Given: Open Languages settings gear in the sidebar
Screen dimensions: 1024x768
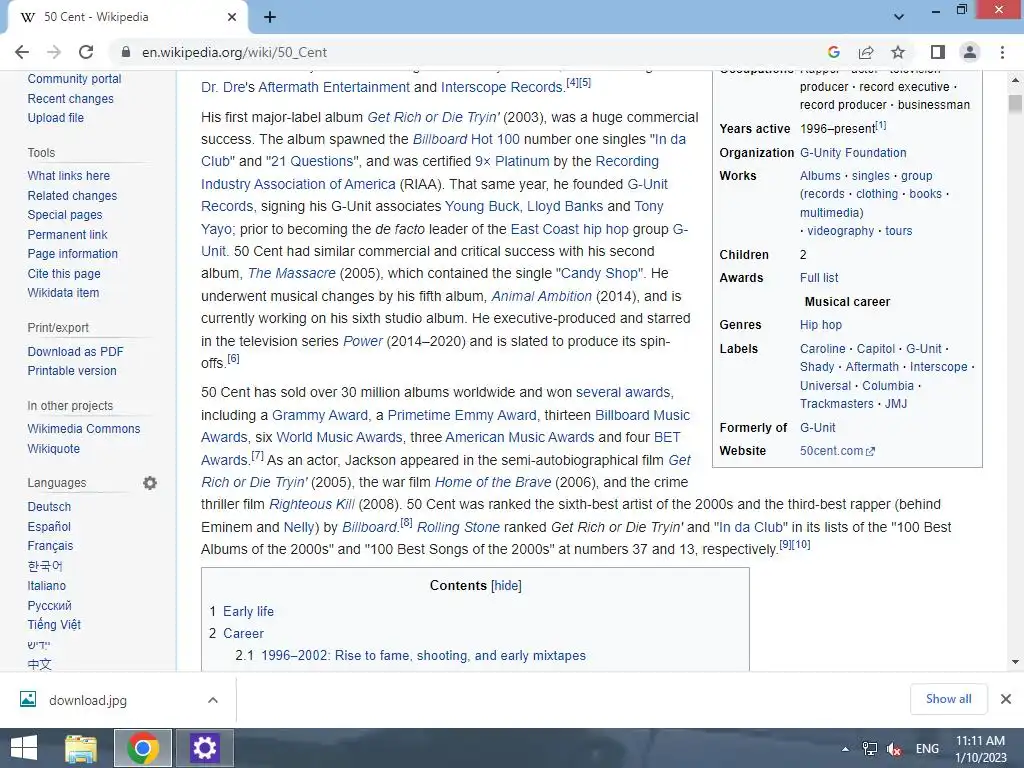Looking at the screenshot, I should coord(150,483).
